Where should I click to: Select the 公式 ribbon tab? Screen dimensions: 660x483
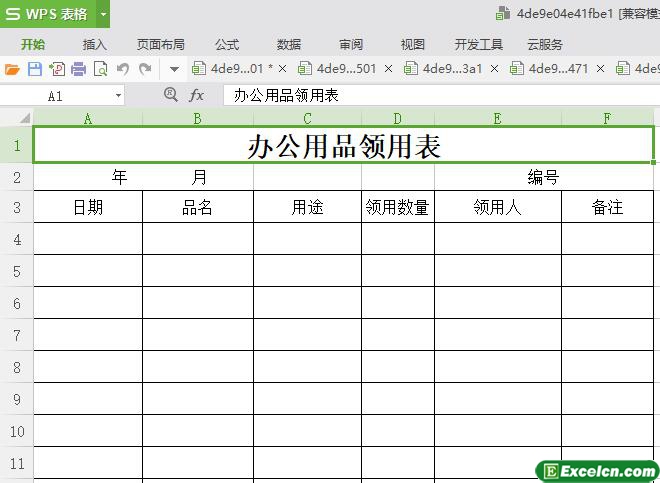tap(227, 44)
